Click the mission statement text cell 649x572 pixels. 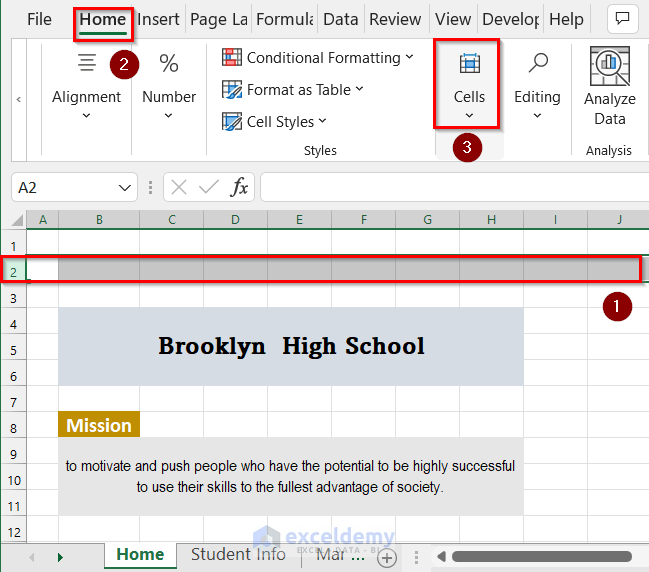[291, 476]
